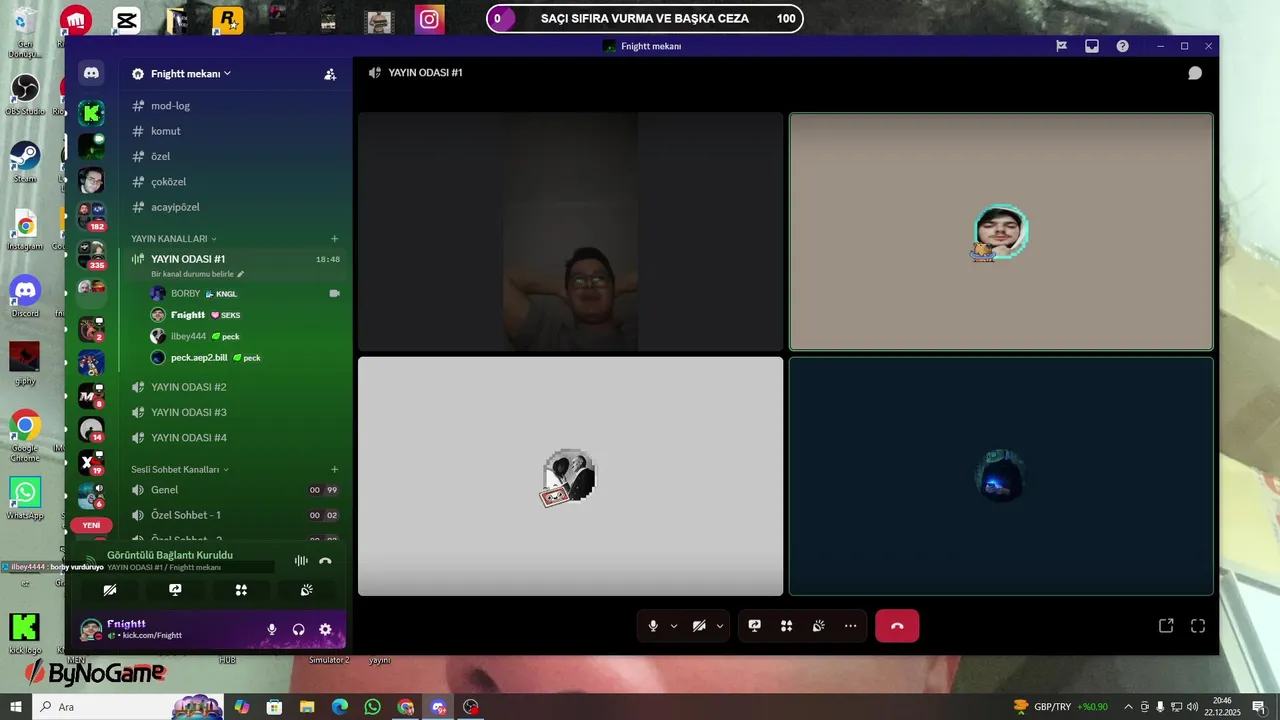Disconnect using phone icon in voice panel

click(325, 561)
